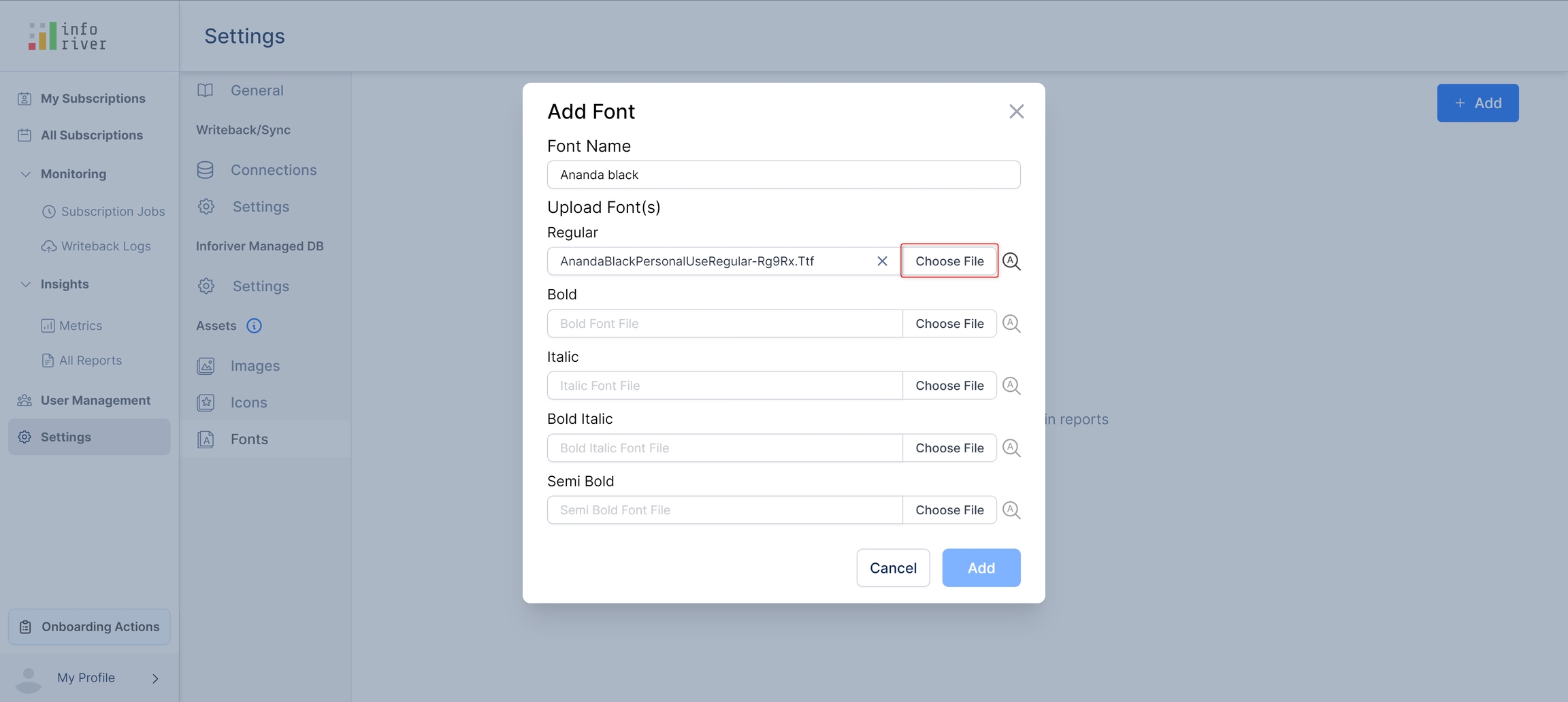Open the Connections settings
Image resolution: width=1568 pixels, height=702 pixels.
tap(273, 170)
